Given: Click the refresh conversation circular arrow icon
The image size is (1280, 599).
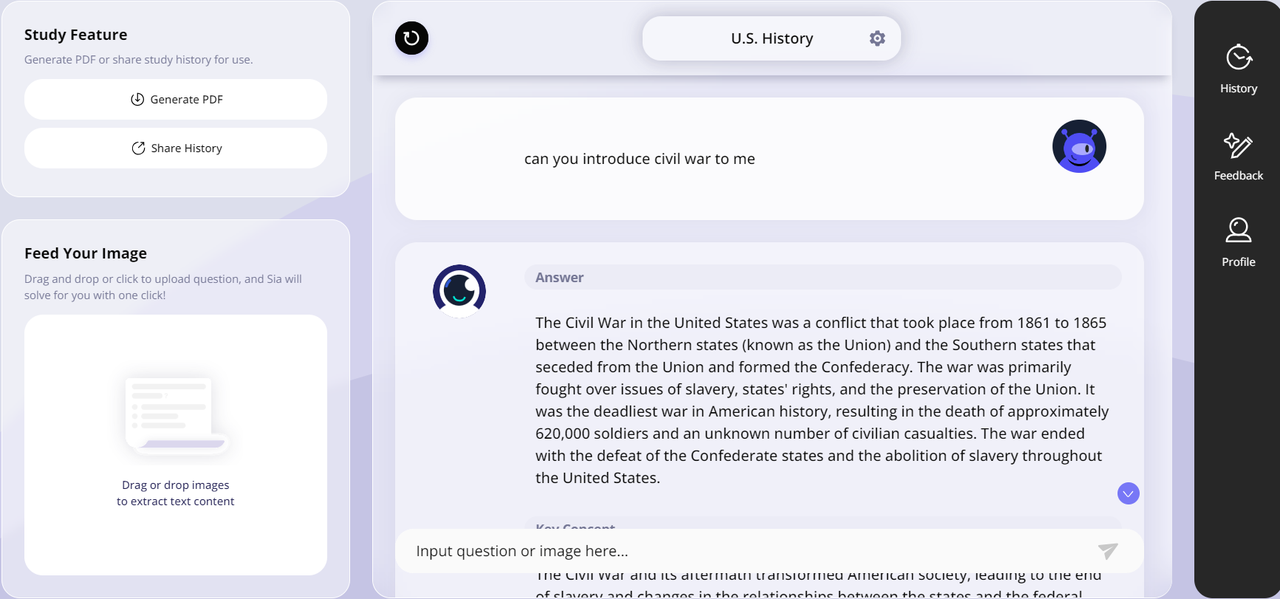Looking at the screenshot, I should point(412,39).
